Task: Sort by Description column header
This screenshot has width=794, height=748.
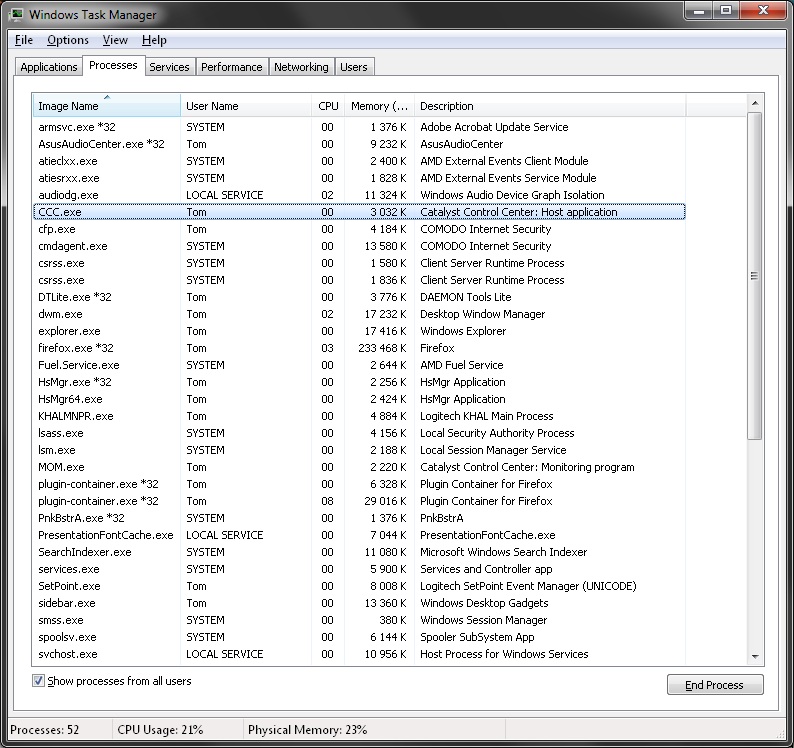Action: click(x=550, y=106)
